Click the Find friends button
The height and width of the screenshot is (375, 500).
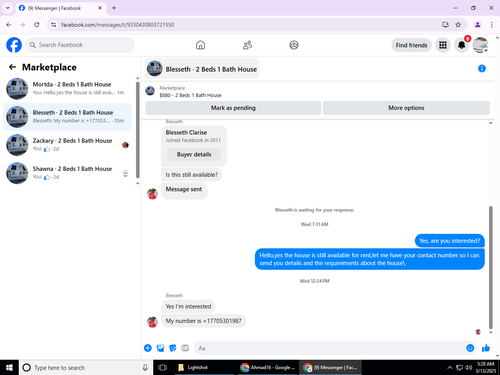(x=411, y=45)
